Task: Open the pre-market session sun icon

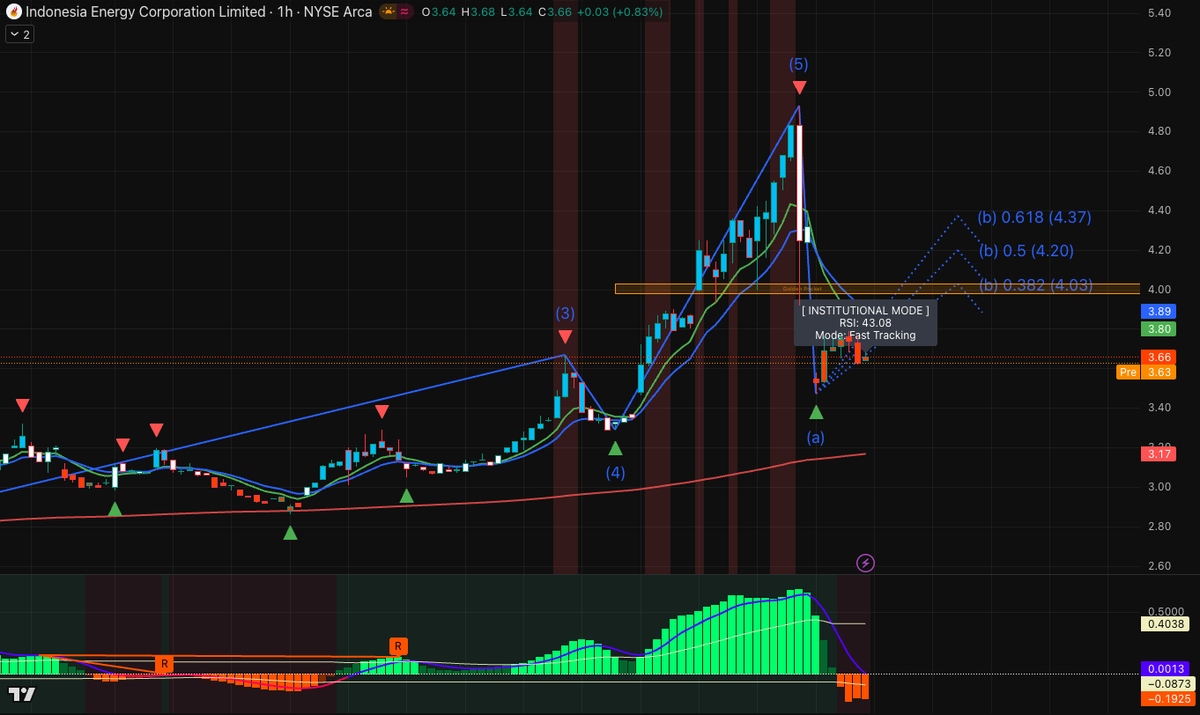Action: tap(388, 12)
